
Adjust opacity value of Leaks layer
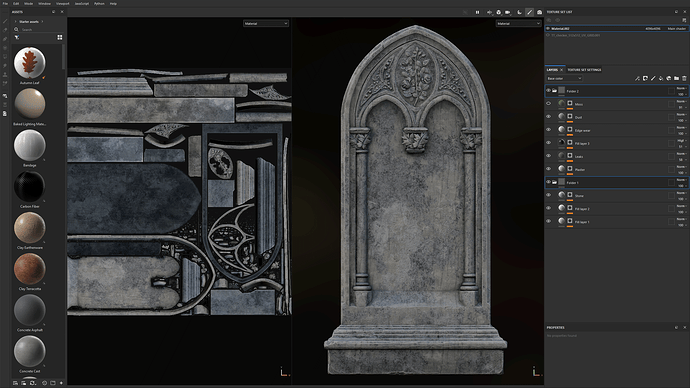pyautogui.click(x=681, y=159)
